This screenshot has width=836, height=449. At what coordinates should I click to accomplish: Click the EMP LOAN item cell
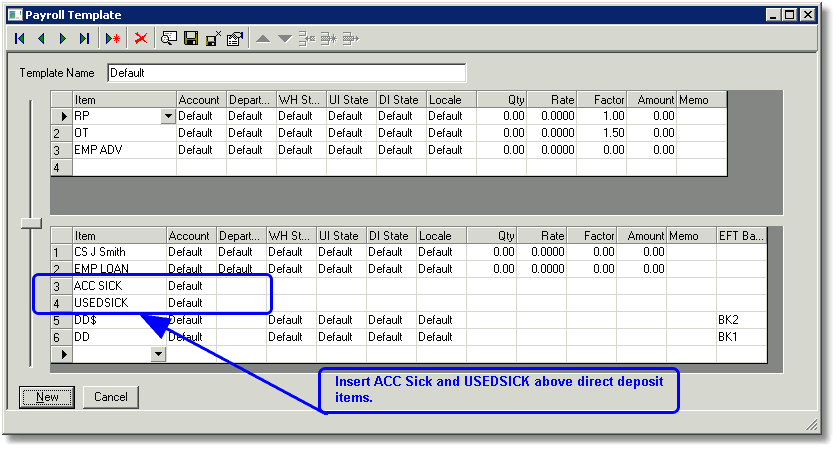(119, 269)
